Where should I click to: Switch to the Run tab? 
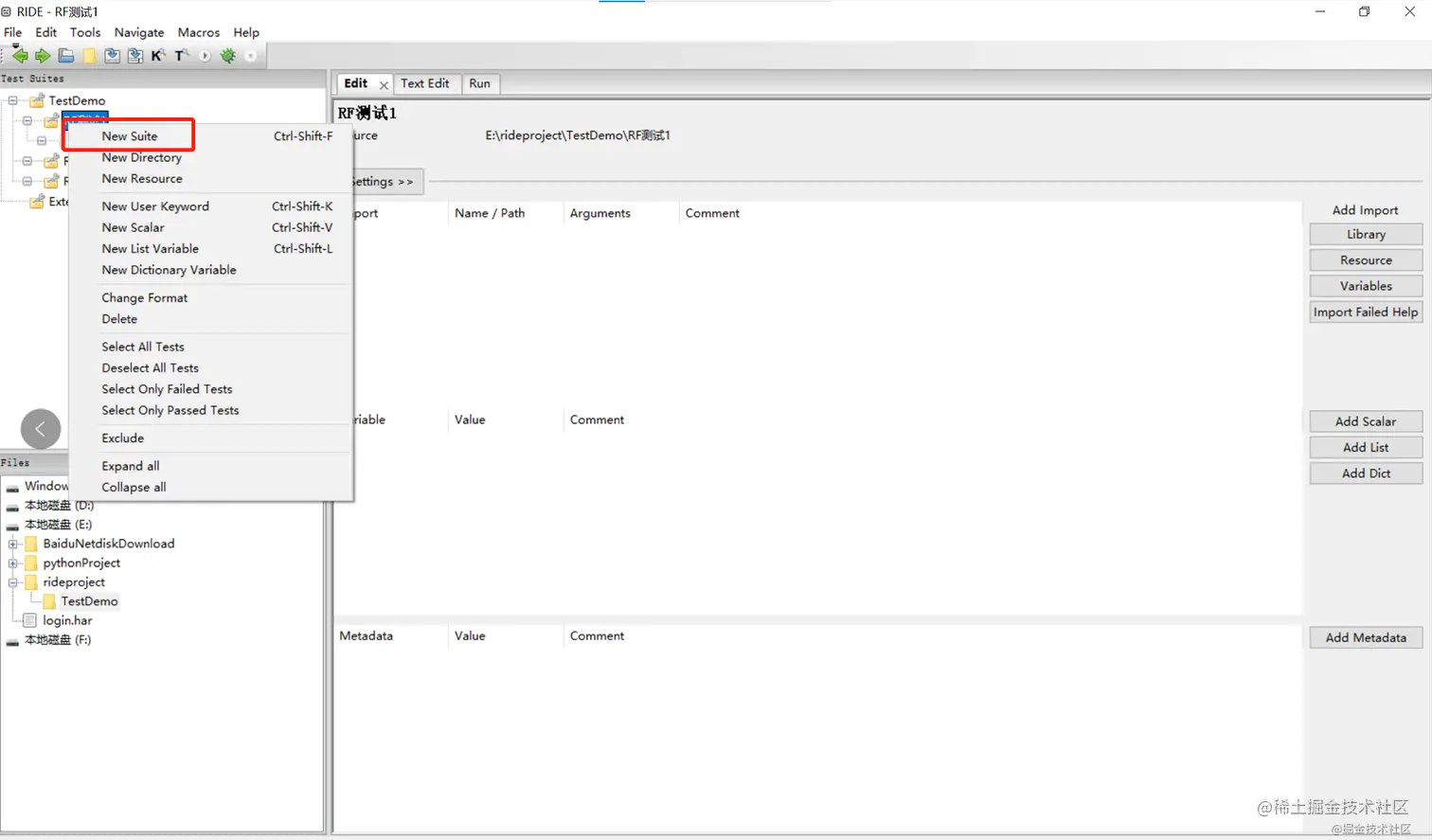coord(480,83)
